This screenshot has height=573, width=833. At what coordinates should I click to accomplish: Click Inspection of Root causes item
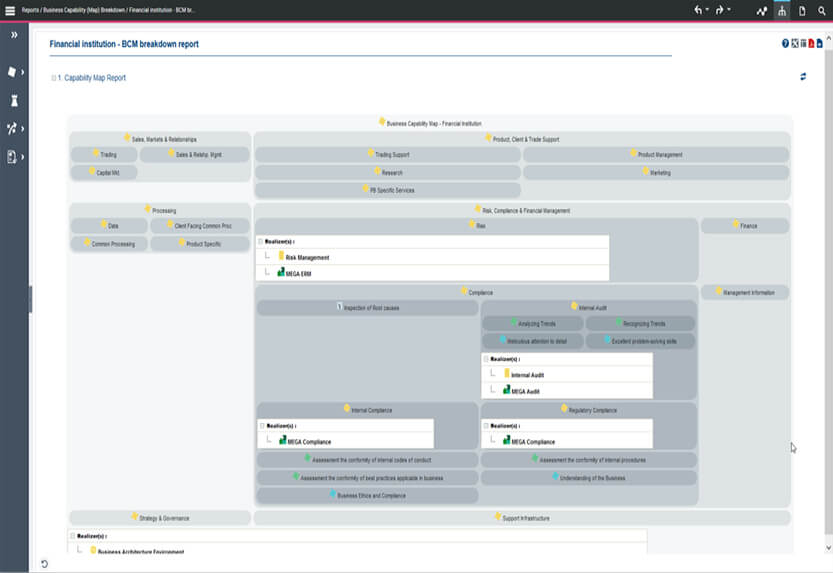point(368,307)
